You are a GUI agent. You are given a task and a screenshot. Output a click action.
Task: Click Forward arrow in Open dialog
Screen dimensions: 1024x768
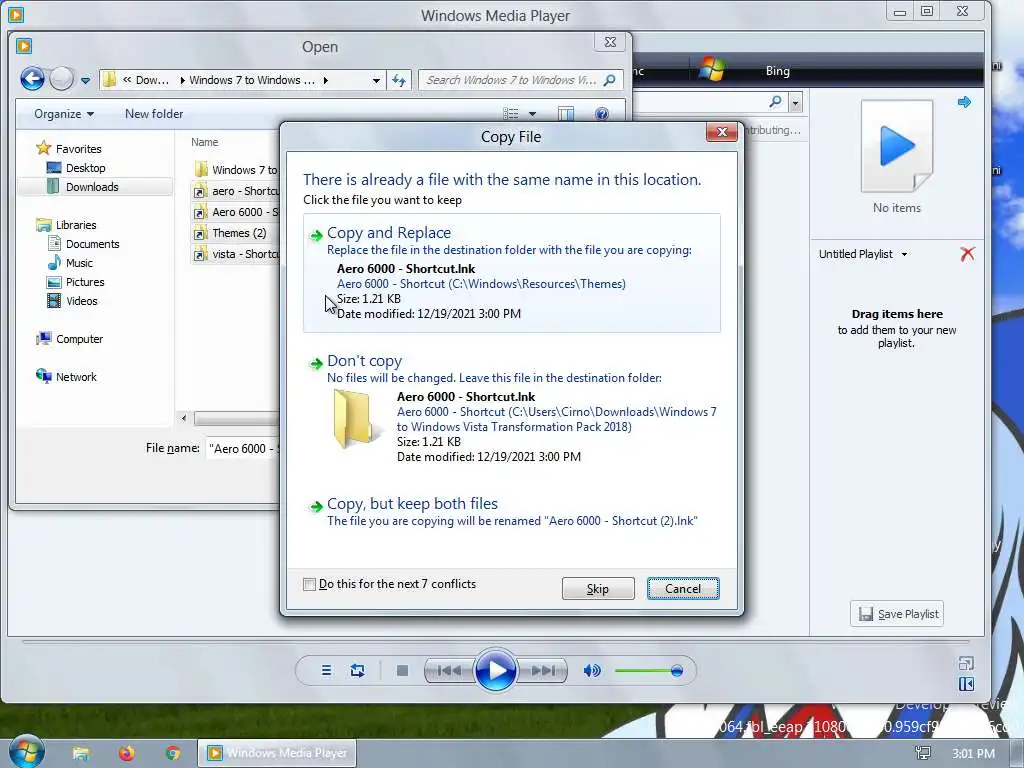[x=62, y=80]
